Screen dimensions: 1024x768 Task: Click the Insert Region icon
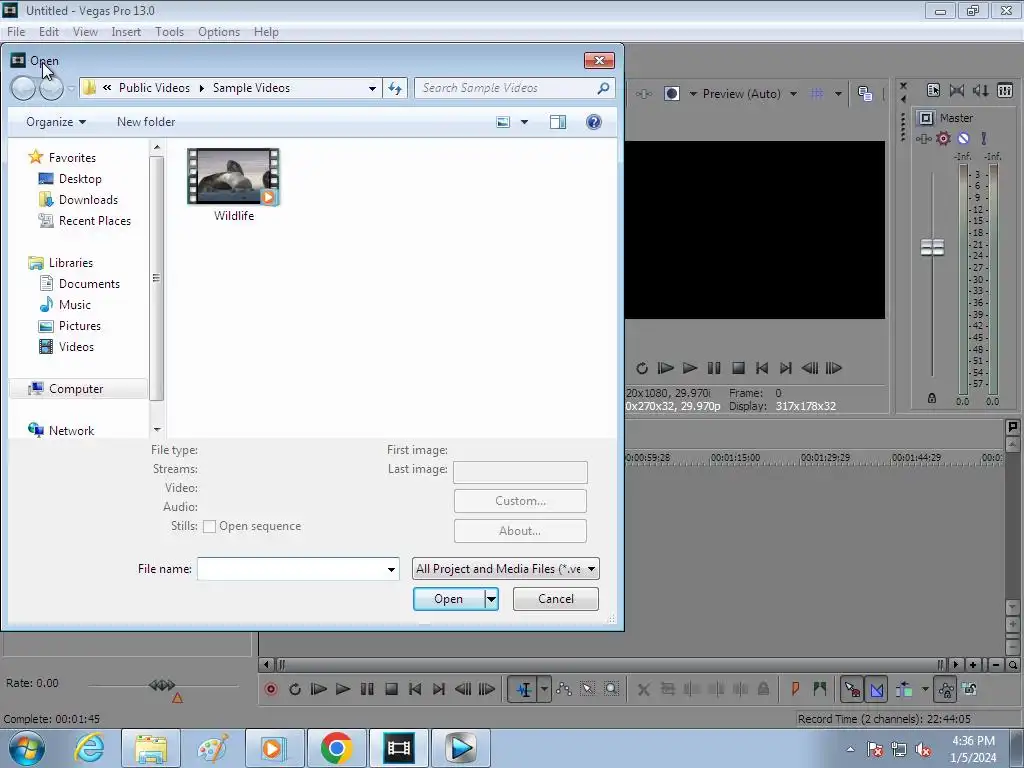pyautogui.click(x=820, y=689)
